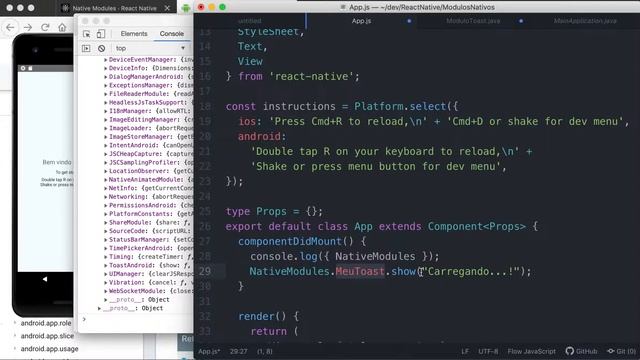Switch to the DevTools Elements tab
This screenshot has height=360, width=640.
pos(134,34)
